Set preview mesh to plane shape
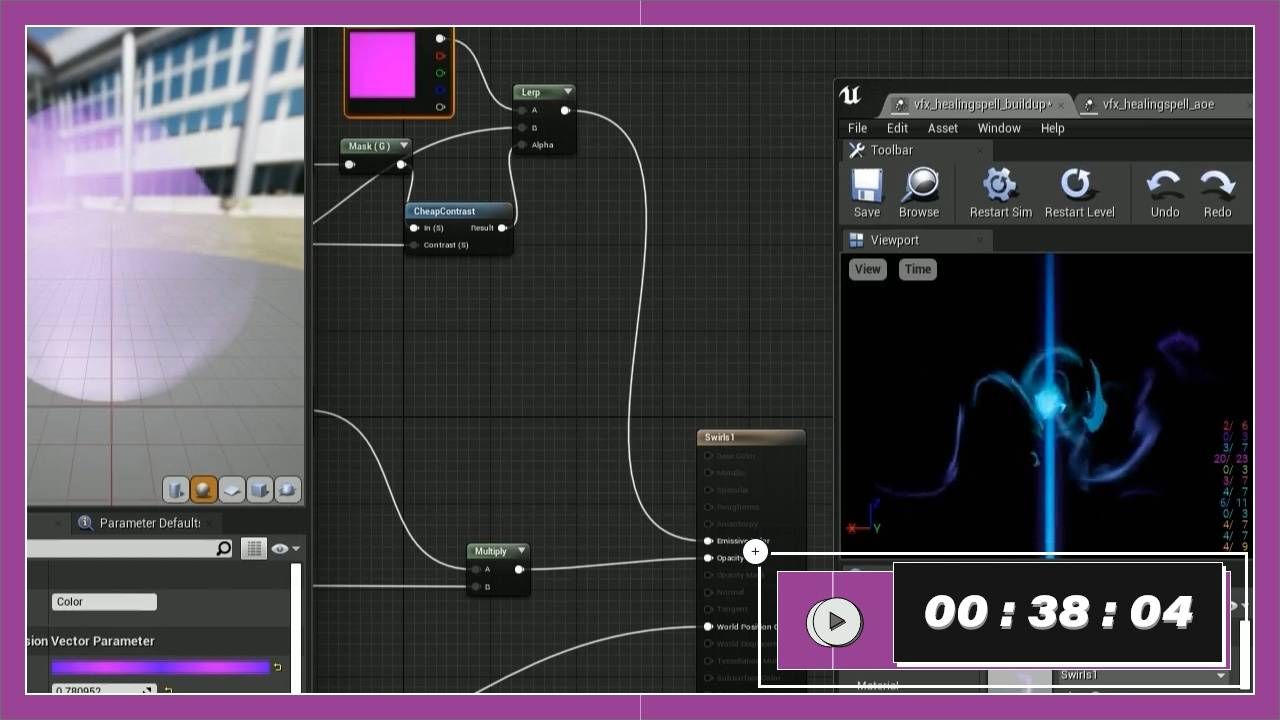The width and height of the screenshot is (1280, 720). 231,489
